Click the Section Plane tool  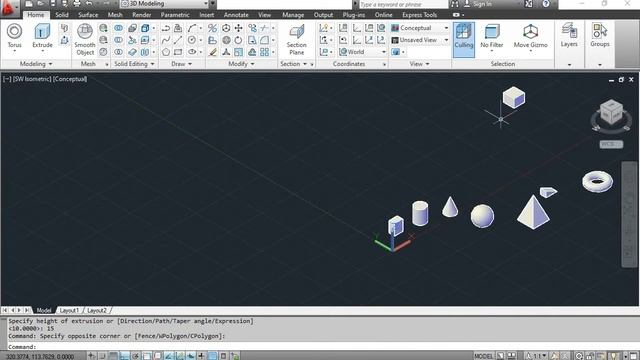click(297, 39)
